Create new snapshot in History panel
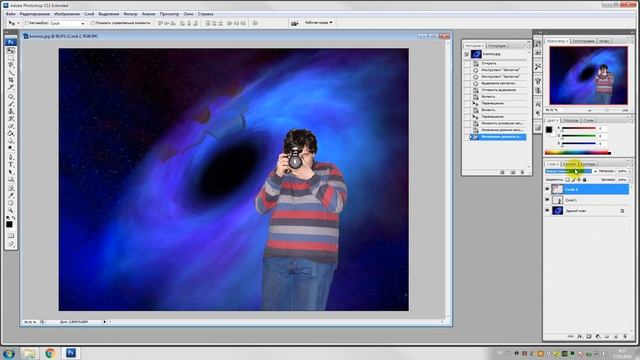The width and height of the screenshot is (640, 360). (x=513, y=172)
